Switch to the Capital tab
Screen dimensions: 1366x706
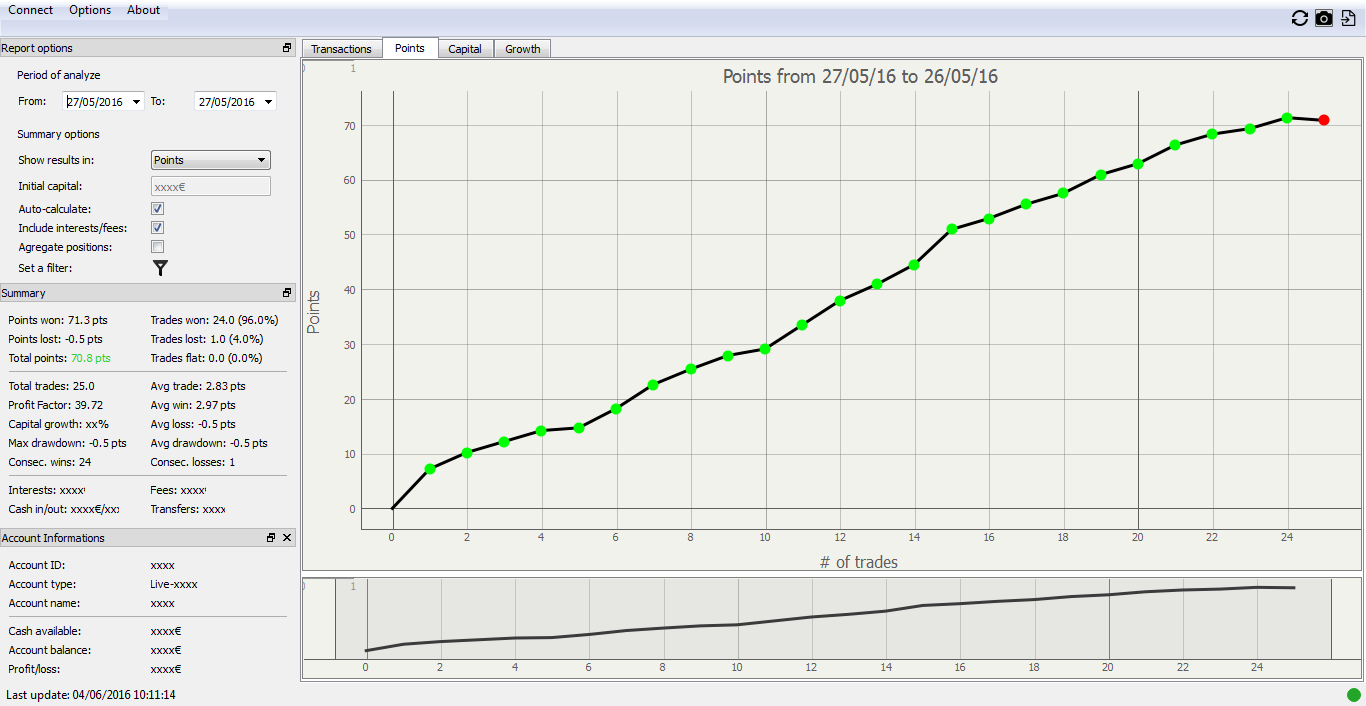pos(465,49)
